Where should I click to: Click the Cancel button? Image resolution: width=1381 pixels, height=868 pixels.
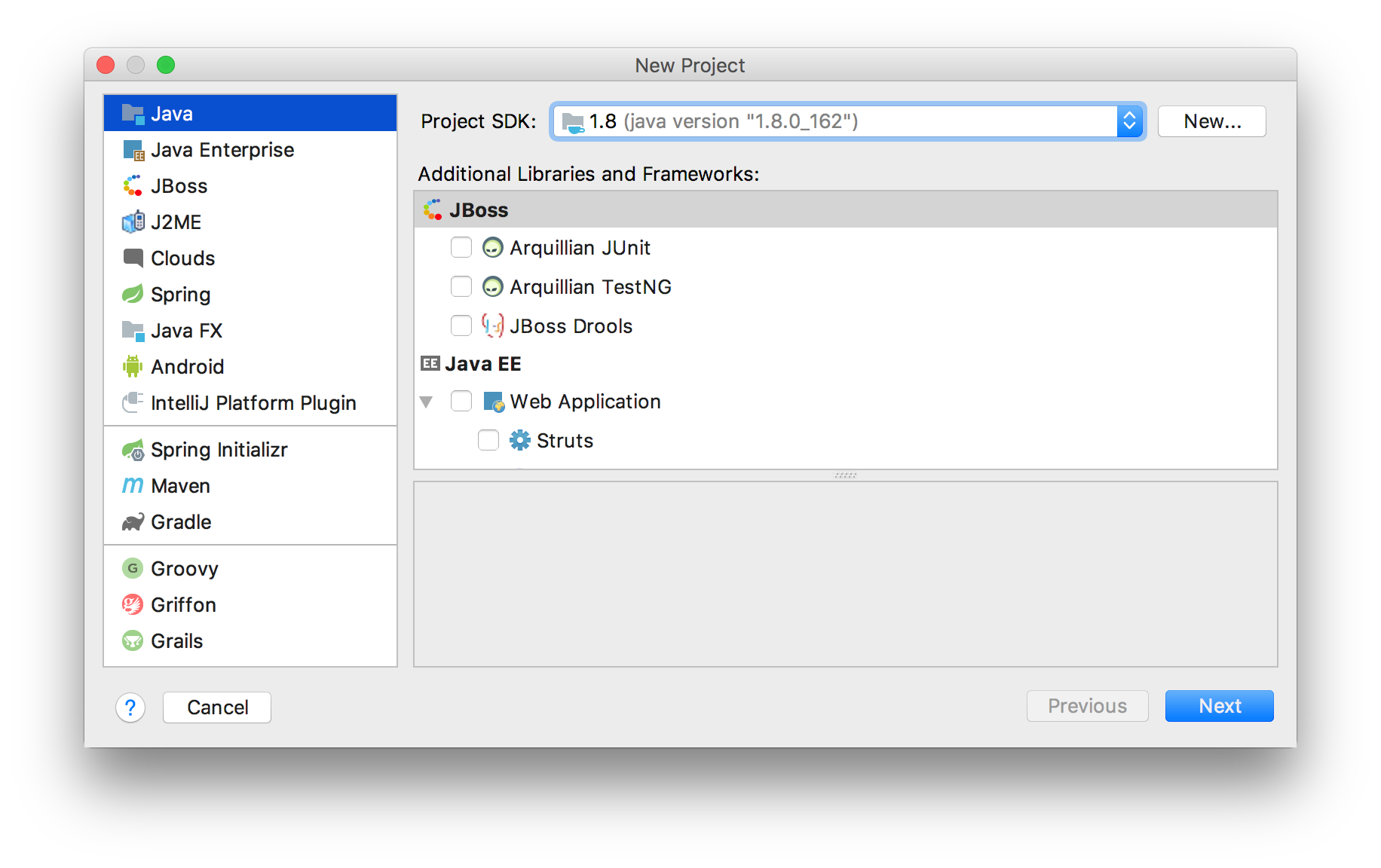point(217,708)
